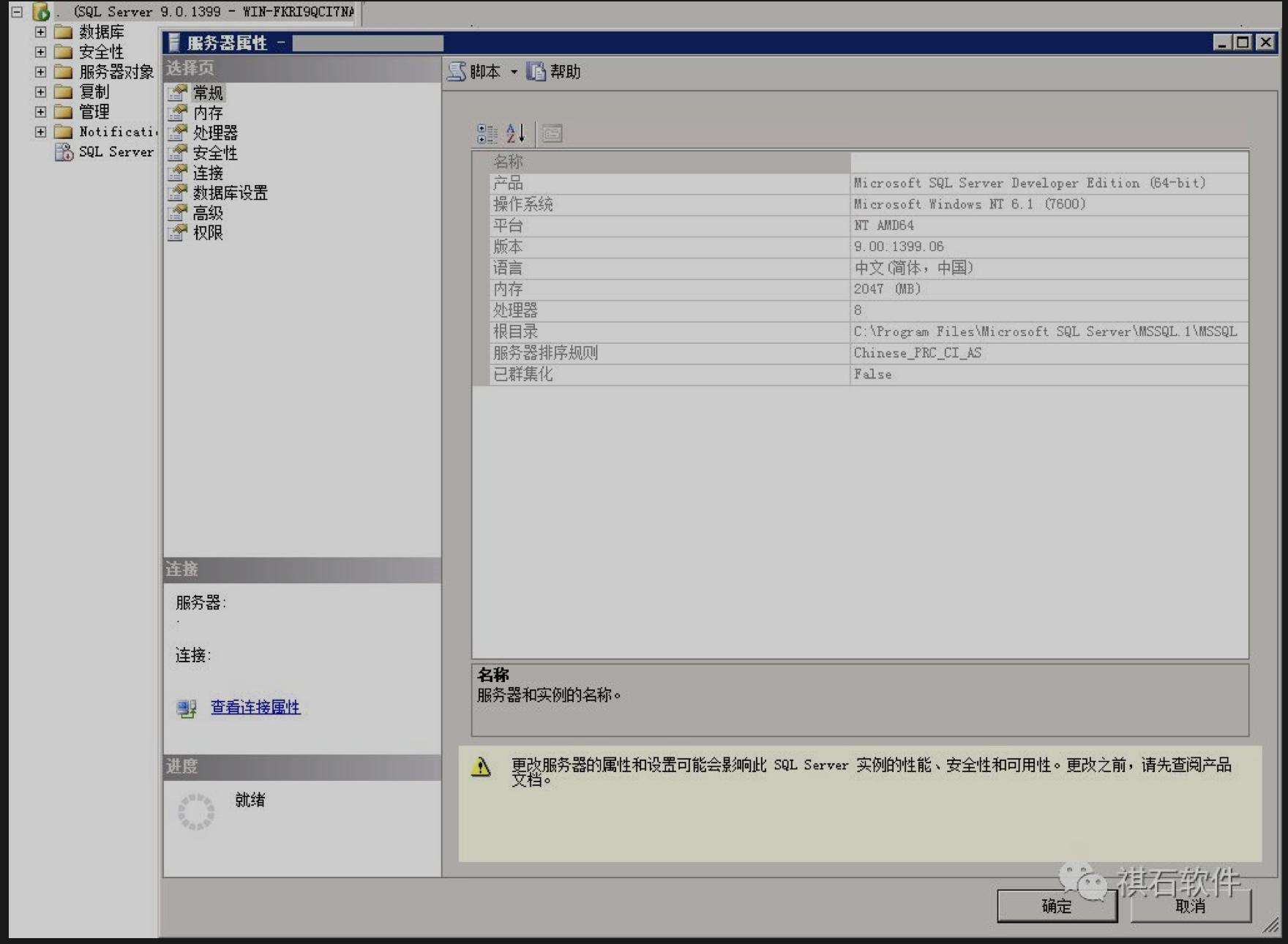The height and width of the screenshot is (944, 1288).
Task: Open the 内存 settings page
Action: (x=208, y=113)
